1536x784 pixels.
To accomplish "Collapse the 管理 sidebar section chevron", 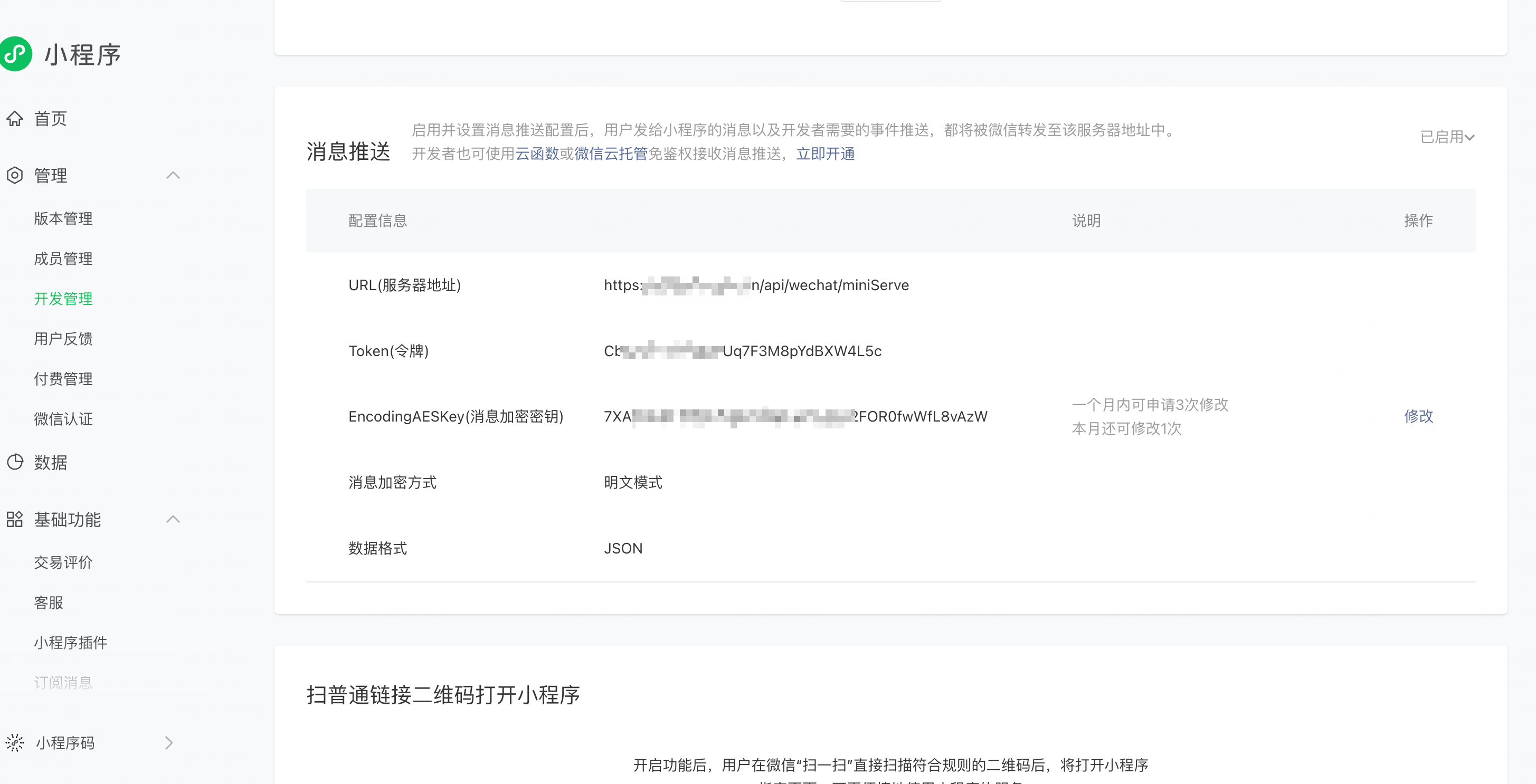I will pos(173,175).
